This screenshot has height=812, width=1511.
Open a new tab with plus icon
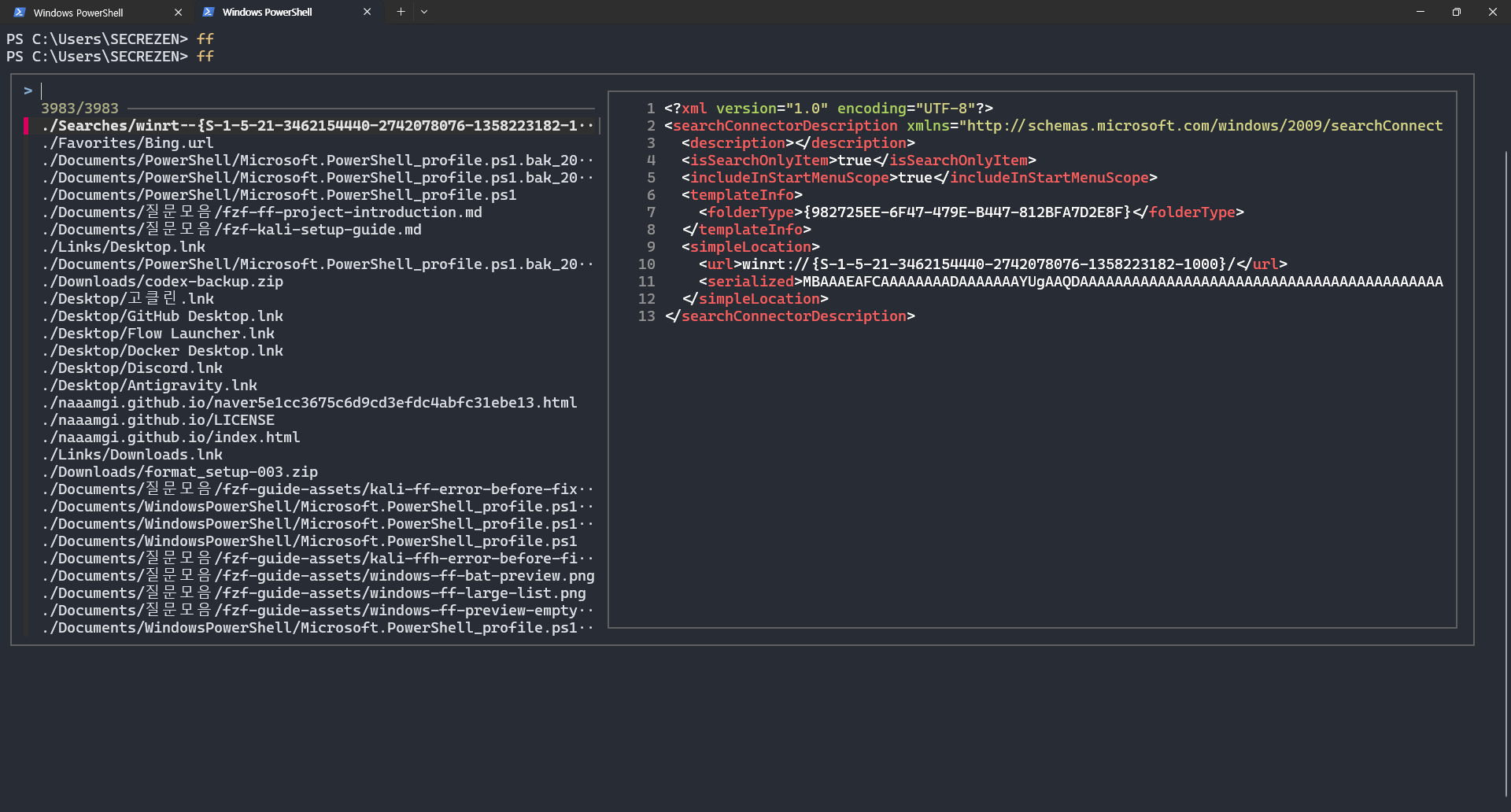tap(401, 12)
